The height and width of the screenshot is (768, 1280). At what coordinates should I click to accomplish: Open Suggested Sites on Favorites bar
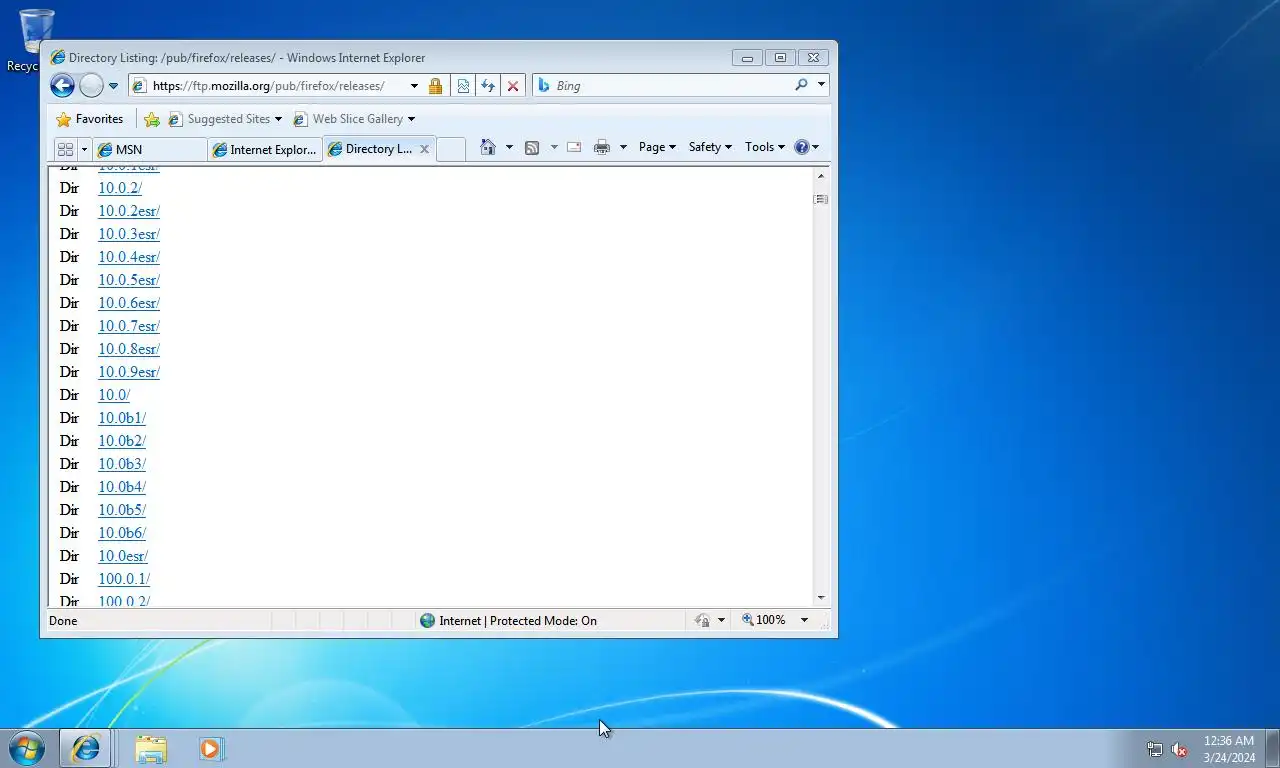(225, 119)
